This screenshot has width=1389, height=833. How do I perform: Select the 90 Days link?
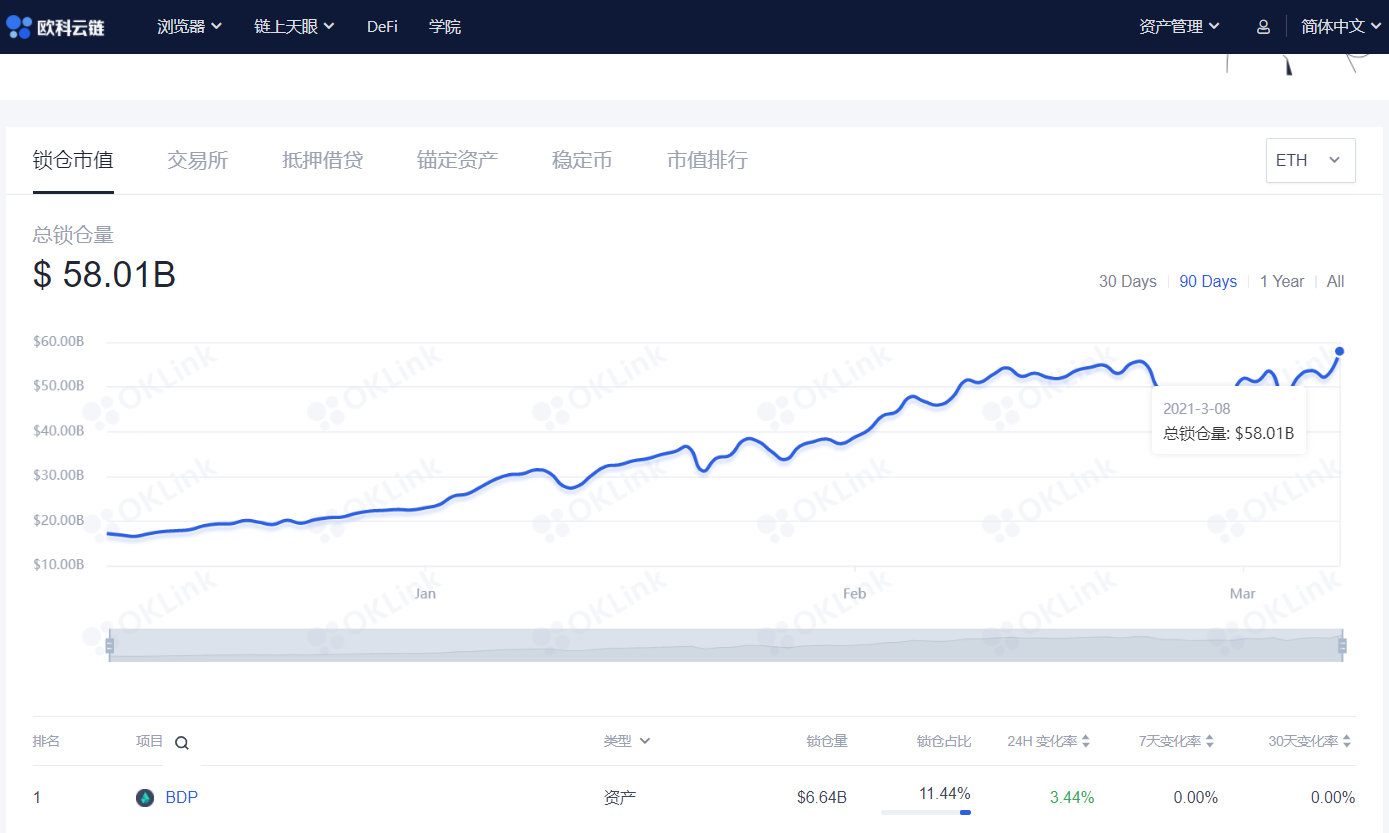pyautogui.click(x=1207, y=281)
